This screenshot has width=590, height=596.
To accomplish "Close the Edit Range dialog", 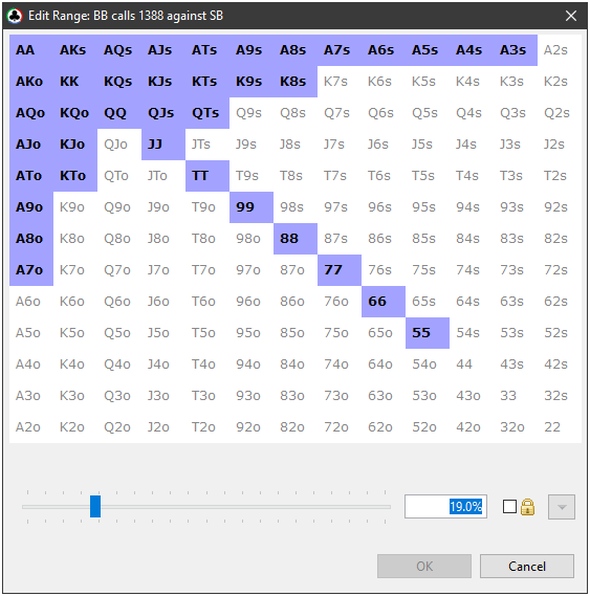I will (x=571, y=16).
